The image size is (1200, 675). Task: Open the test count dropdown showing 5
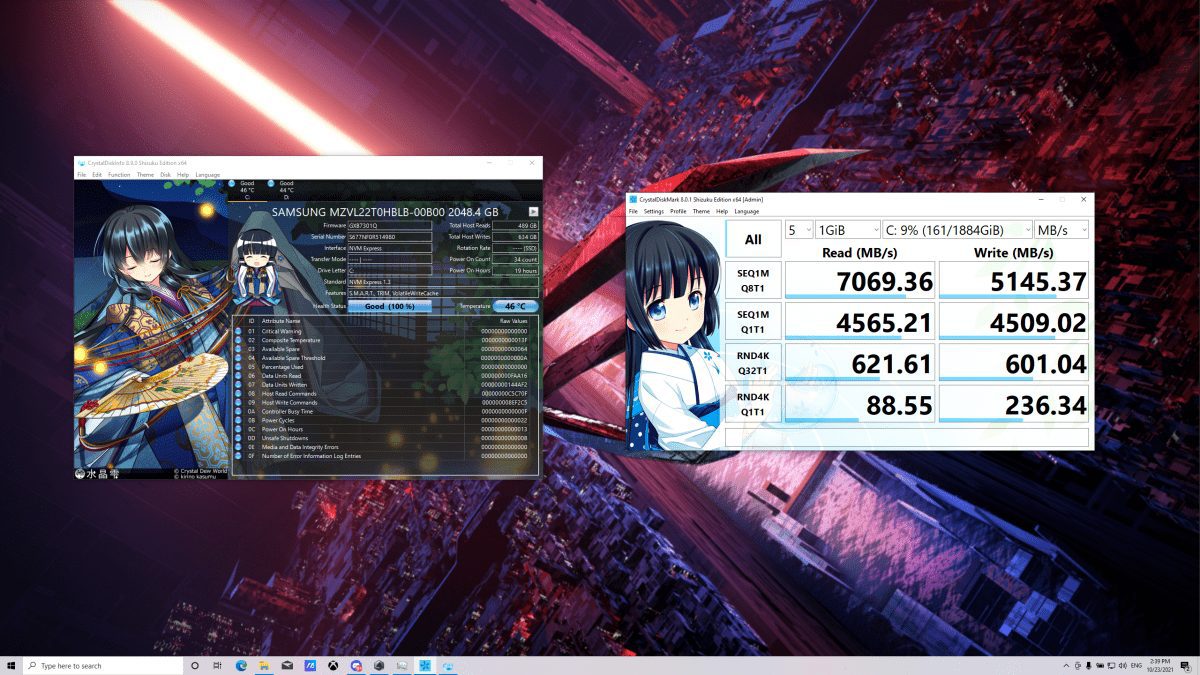coord(798,230)
